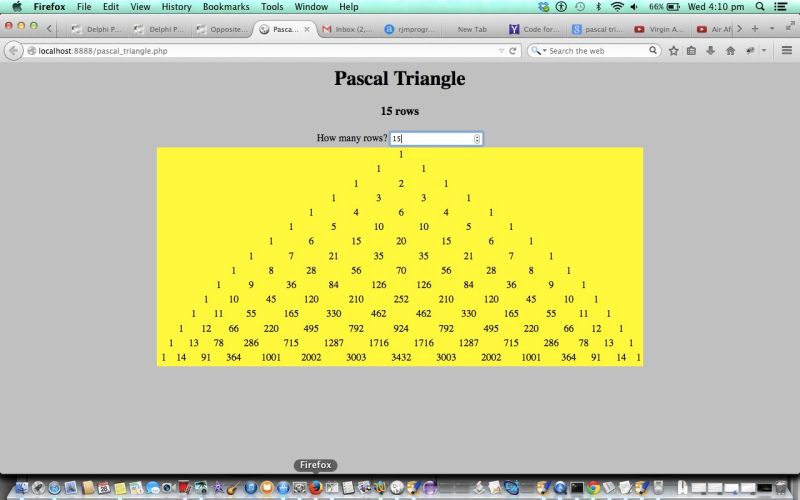Choose search engine dropdown in search box

538,51
